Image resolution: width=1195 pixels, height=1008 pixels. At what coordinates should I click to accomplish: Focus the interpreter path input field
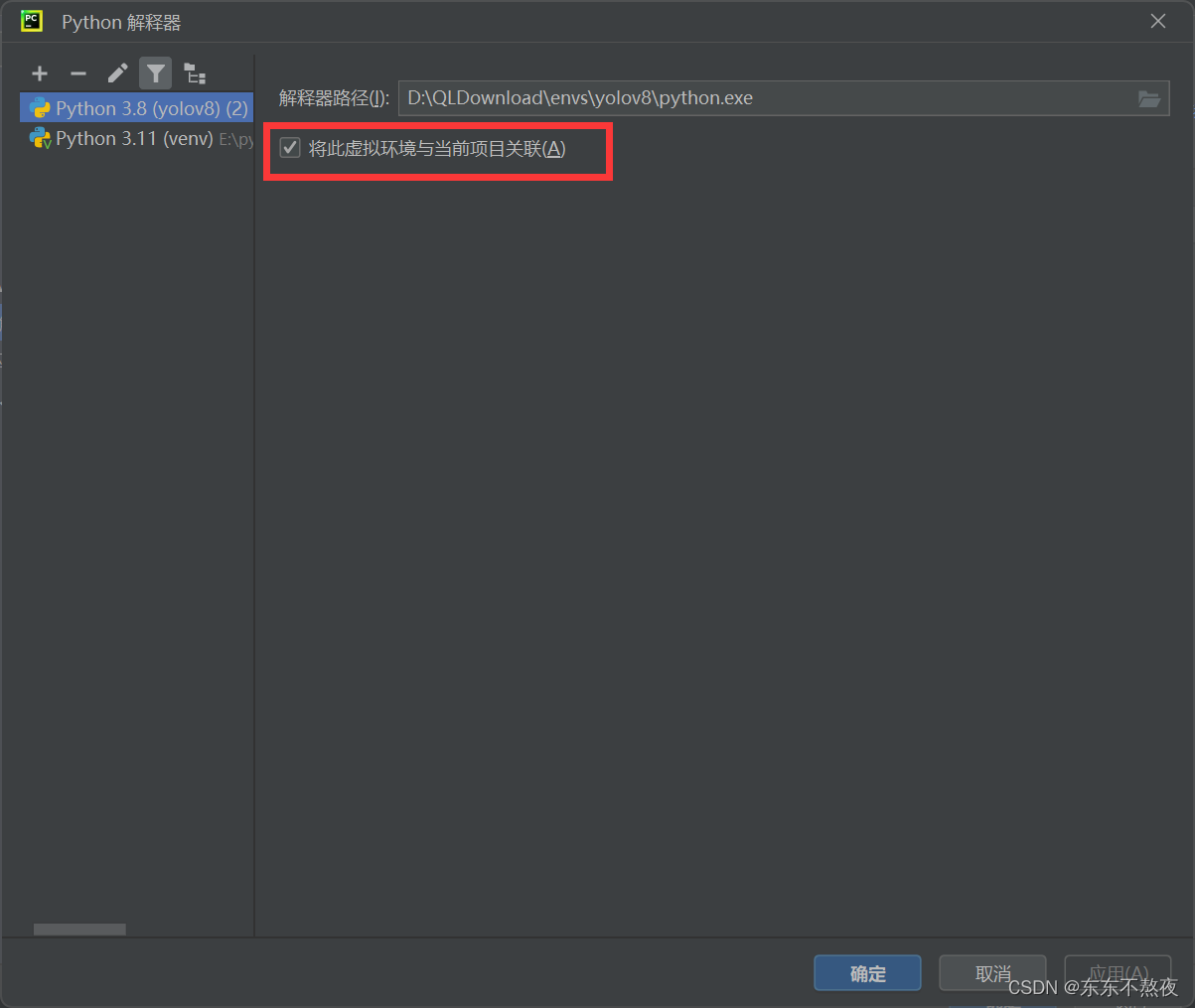pos(784,98)
